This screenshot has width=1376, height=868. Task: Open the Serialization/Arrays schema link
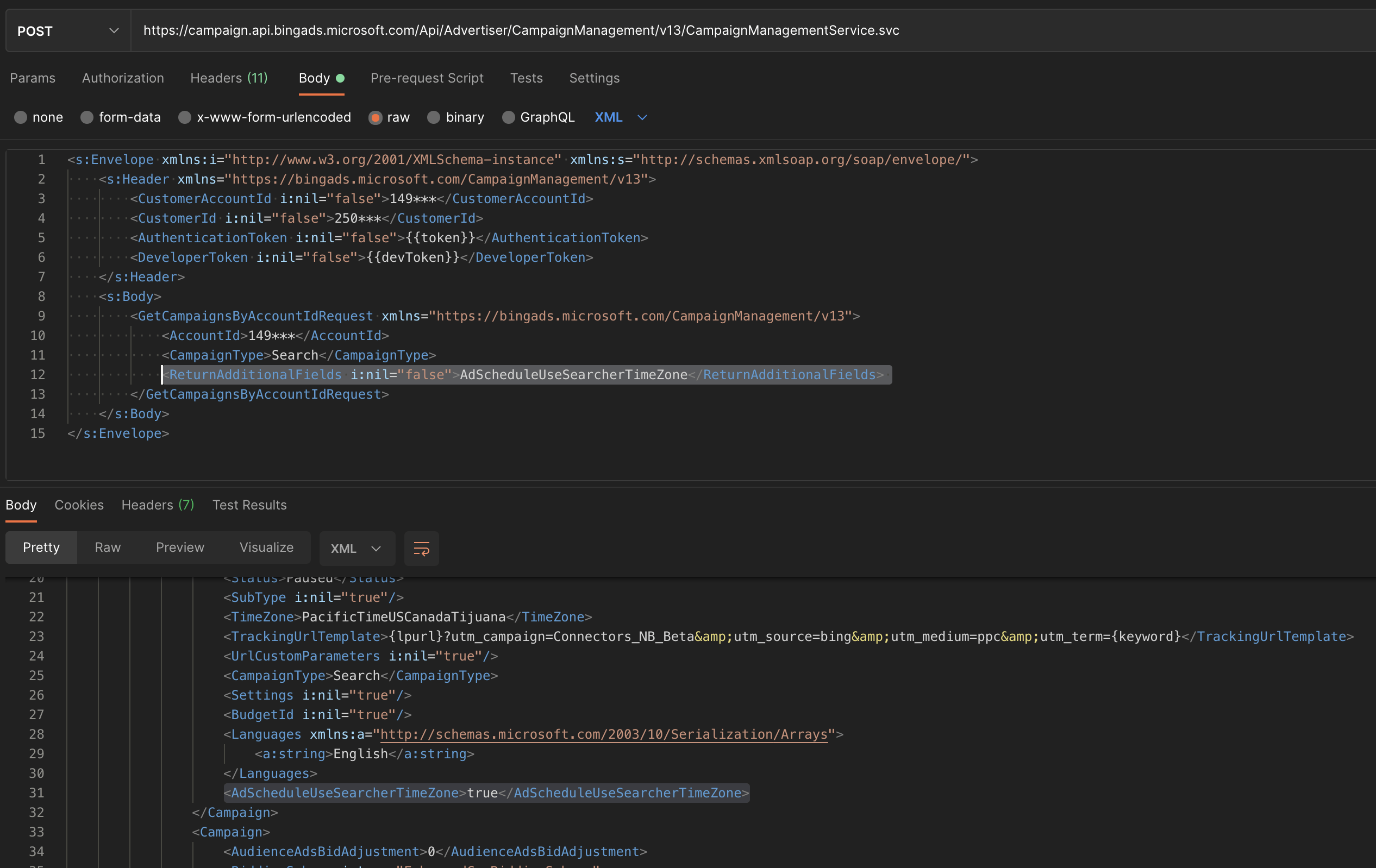(603, 734)
